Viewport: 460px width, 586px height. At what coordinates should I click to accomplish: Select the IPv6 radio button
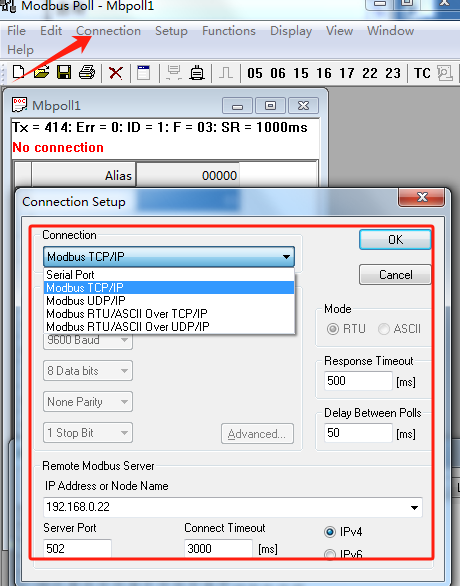330,554
